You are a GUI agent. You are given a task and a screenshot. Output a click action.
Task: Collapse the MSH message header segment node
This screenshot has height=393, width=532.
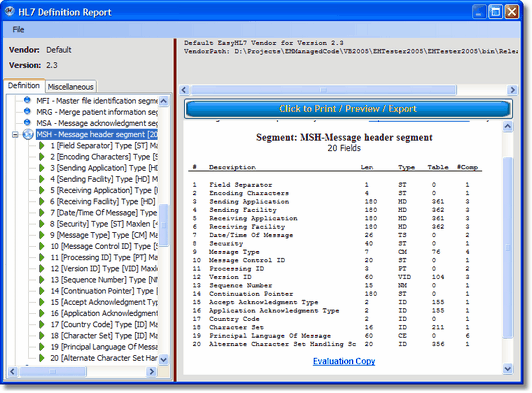tap(15, 135)
